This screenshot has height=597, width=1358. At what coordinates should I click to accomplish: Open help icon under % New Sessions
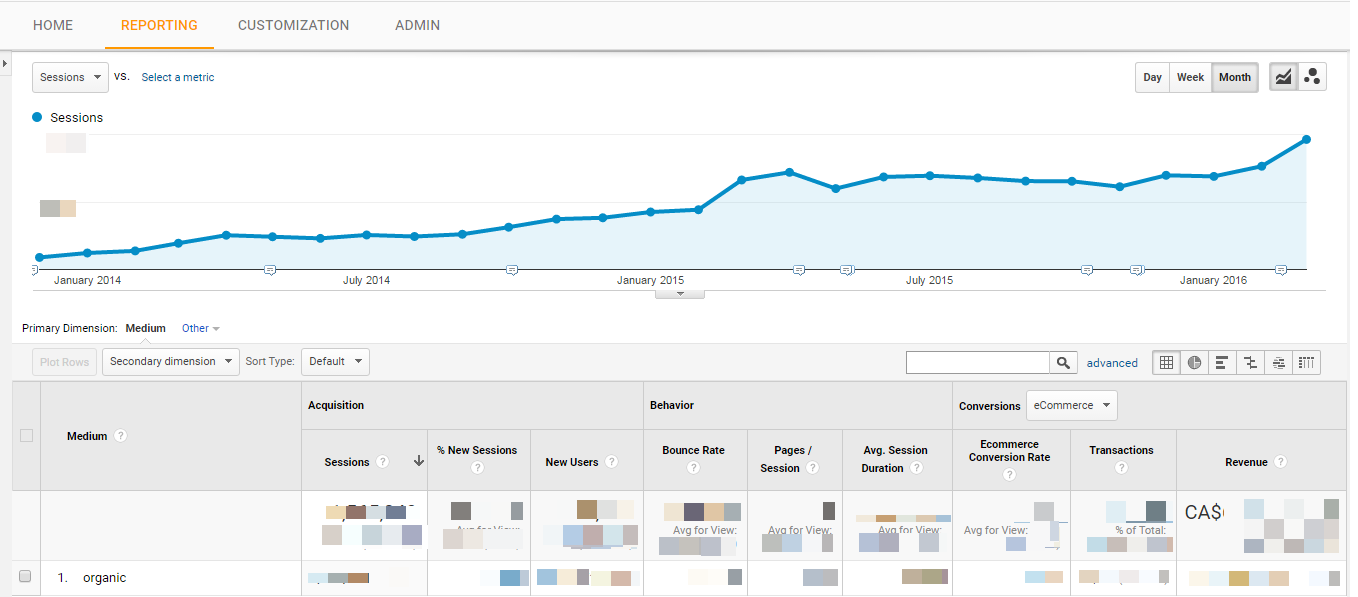pos(477,468)
